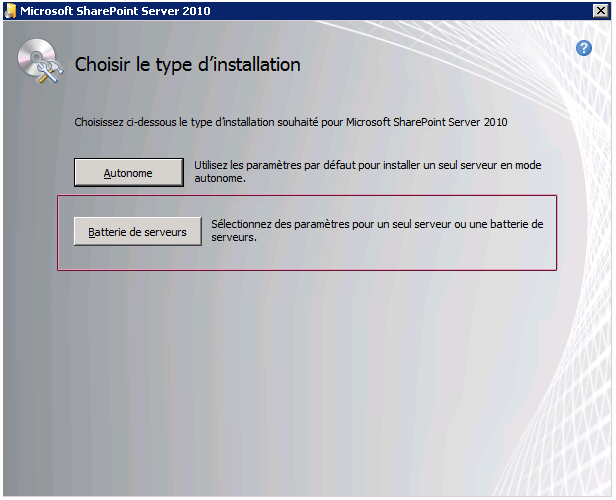Close the SharePoint Server 2010 setup window
616x500 pixels.
point(601,11)
